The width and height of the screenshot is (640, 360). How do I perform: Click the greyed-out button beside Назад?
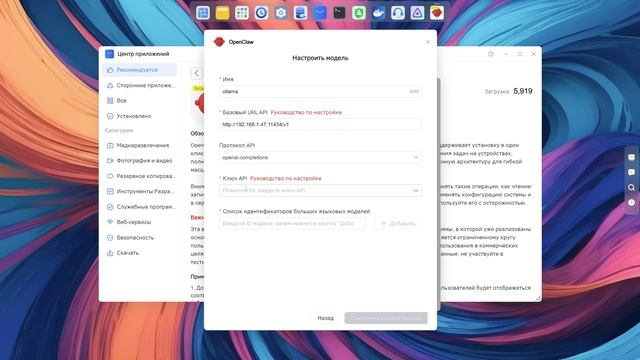coord(386,318)
